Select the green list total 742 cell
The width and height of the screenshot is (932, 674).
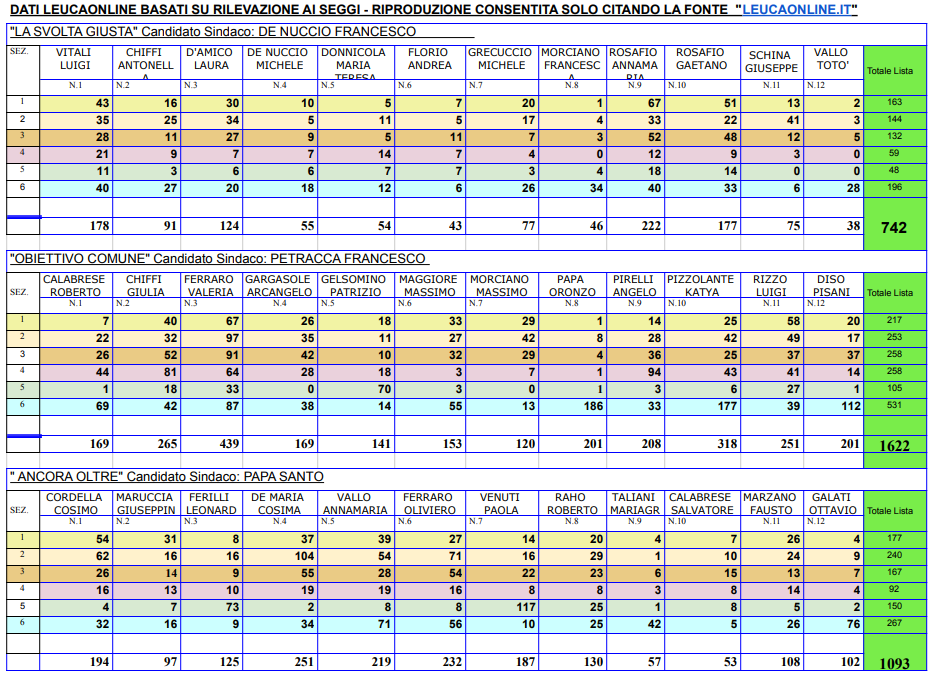click(893, 227)
